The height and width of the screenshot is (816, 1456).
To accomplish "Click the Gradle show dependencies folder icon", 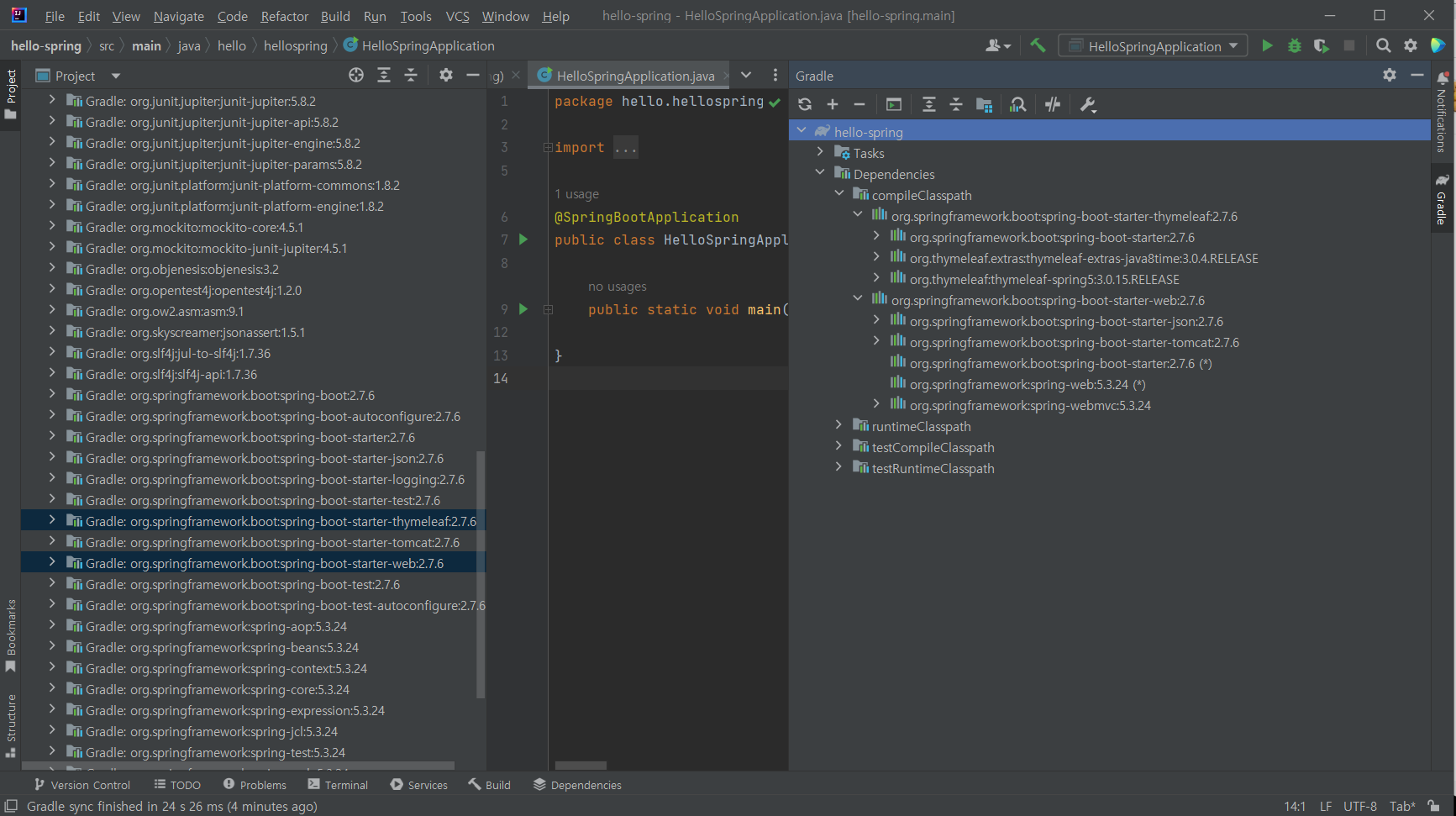I will pos(985,105).
